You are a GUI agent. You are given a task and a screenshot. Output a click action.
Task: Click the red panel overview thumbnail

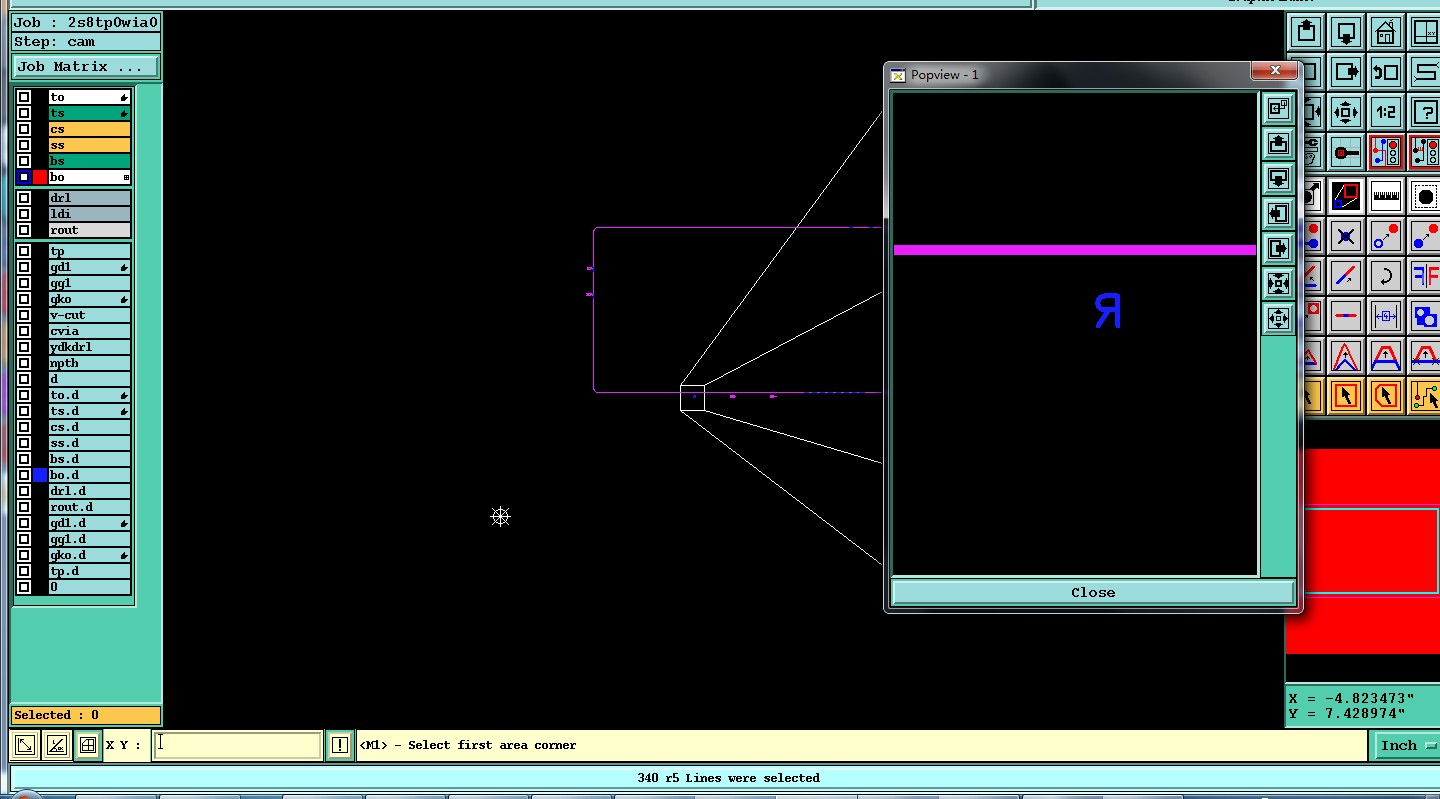pos(1362,551)
